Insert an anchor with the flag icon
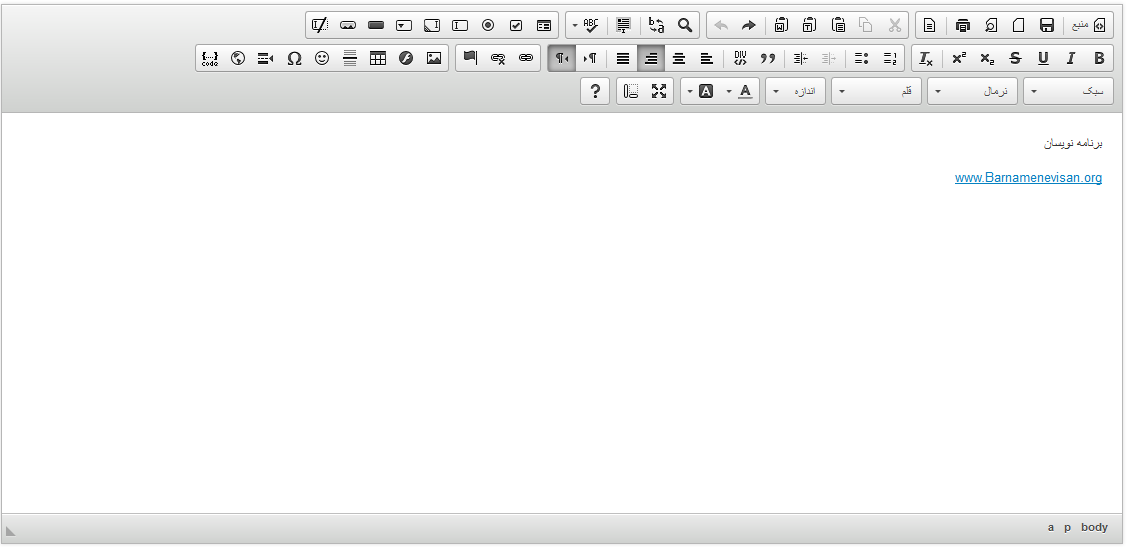The image size is (1128, 547). (470, 58)
